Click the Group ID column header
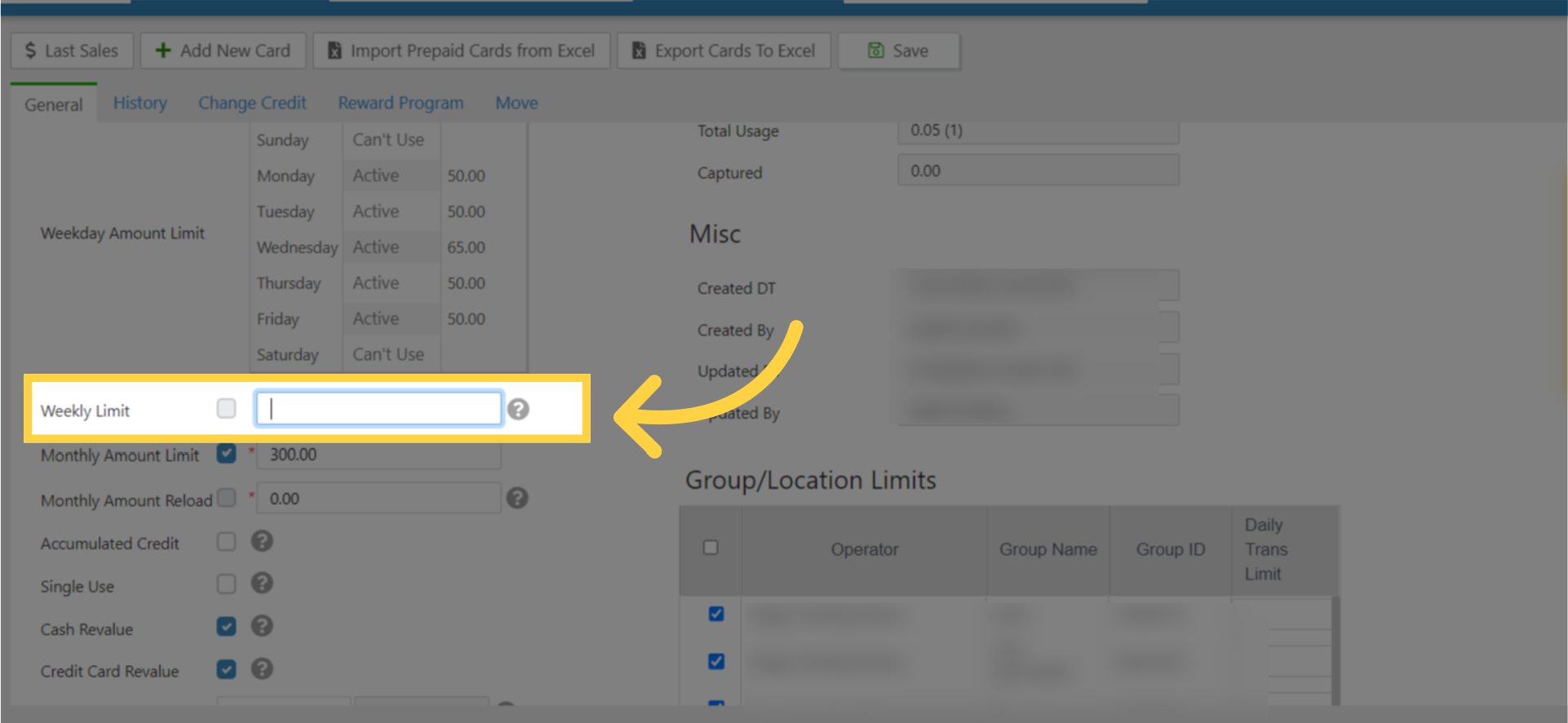 point(1171,549)
